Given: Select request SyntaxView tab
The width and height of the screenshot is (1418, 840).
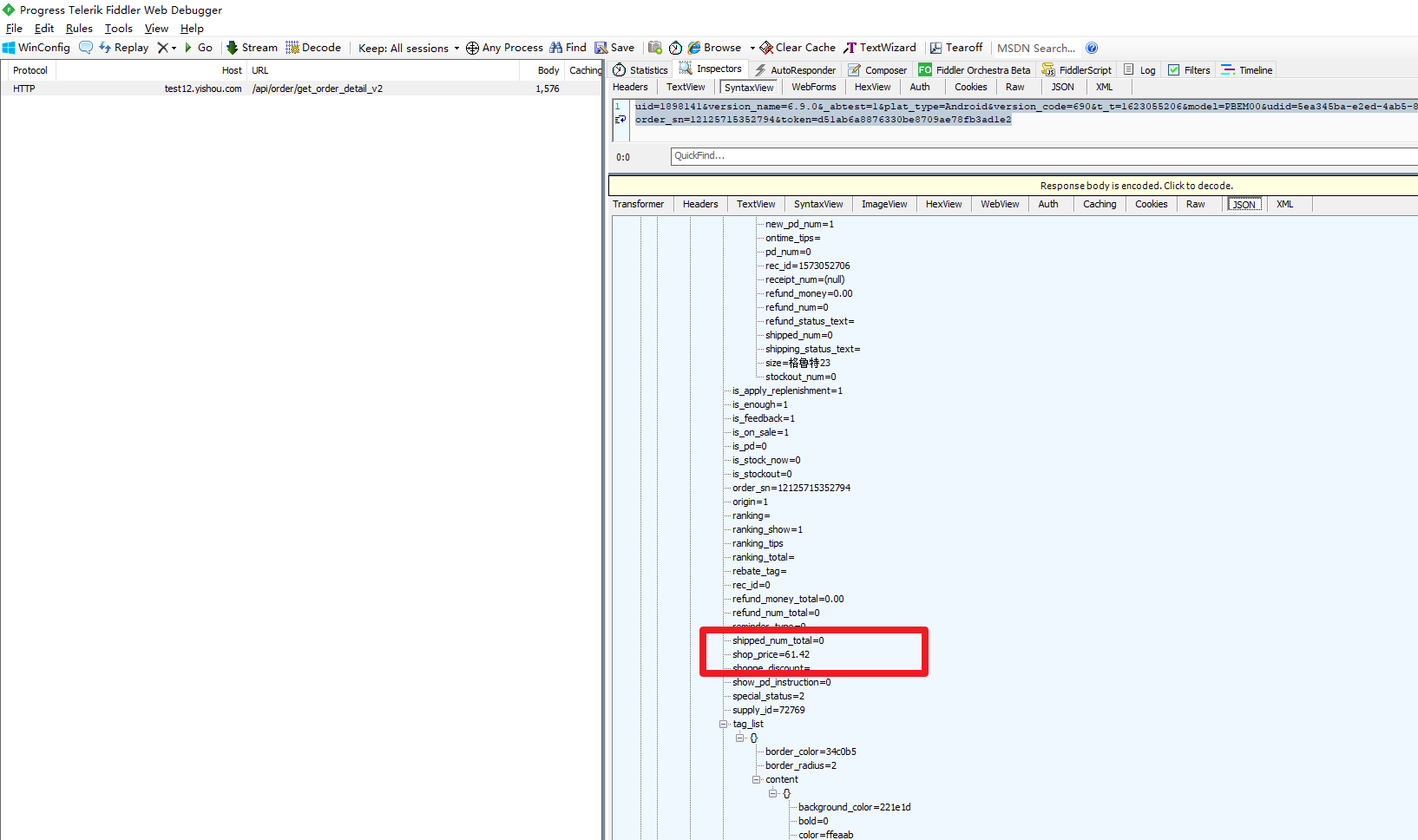Looking at the screenshot, I should [749, 88].
